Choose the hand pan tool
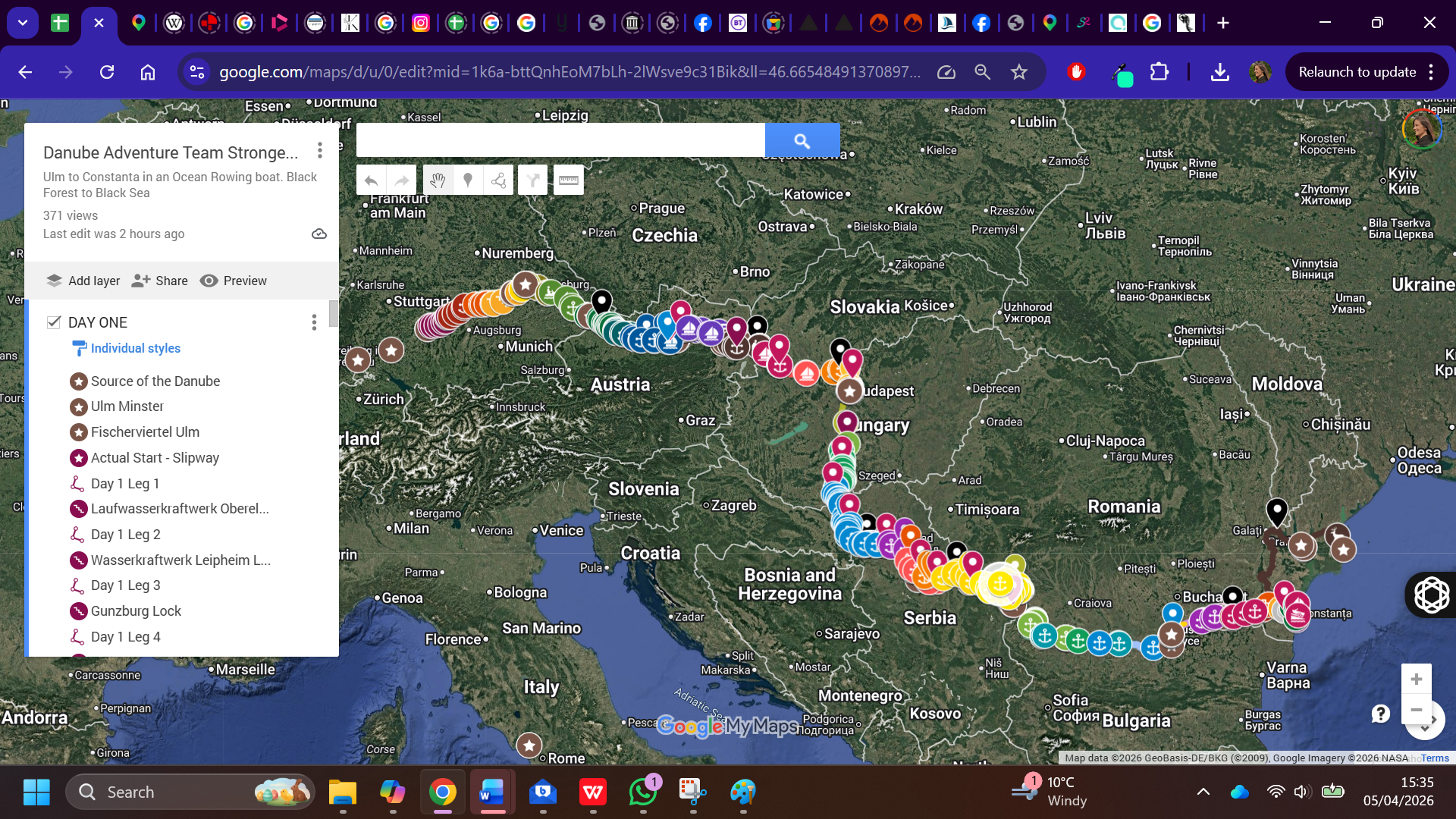1456x819 pixels. coord(438,180)
